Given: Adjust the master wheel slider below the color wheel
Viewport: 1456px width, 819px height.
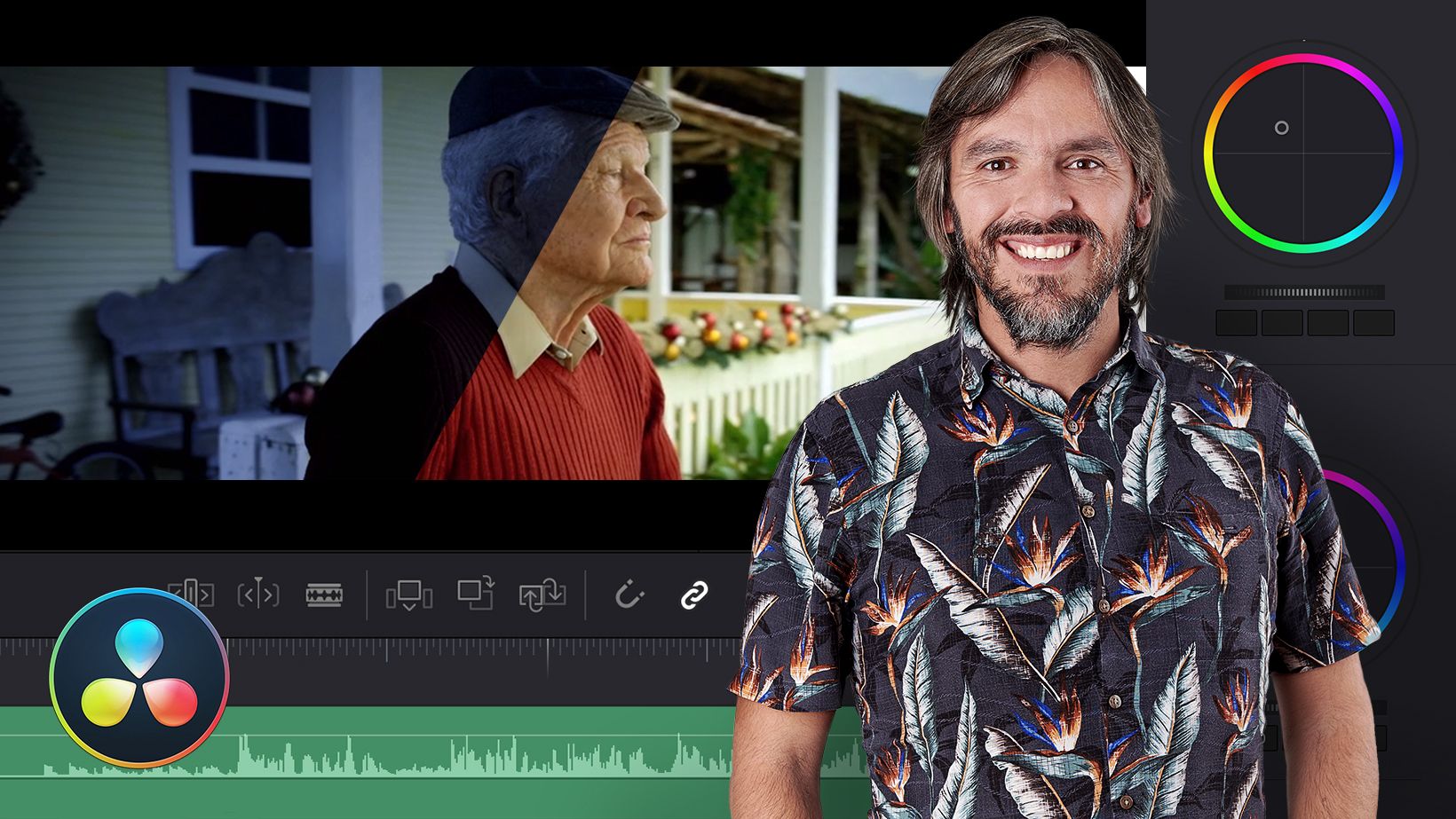Looking at the screenshot, I should point(1305,291).
